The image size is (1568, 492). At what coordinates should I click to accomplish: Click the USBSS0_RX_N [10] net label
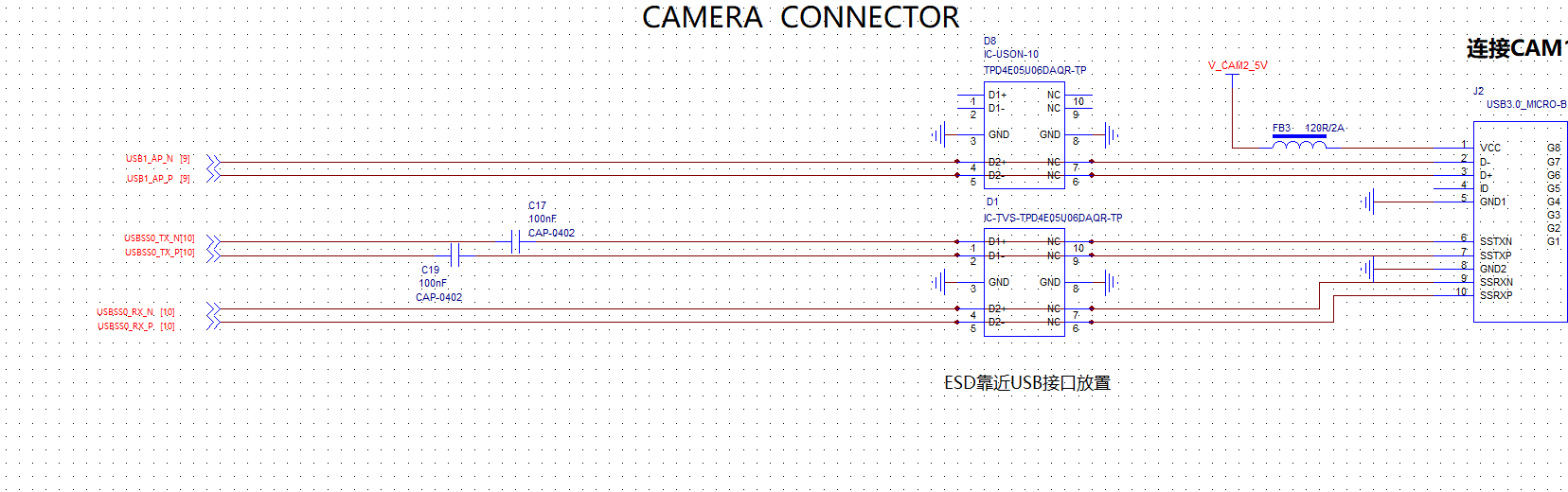(135, 312)
